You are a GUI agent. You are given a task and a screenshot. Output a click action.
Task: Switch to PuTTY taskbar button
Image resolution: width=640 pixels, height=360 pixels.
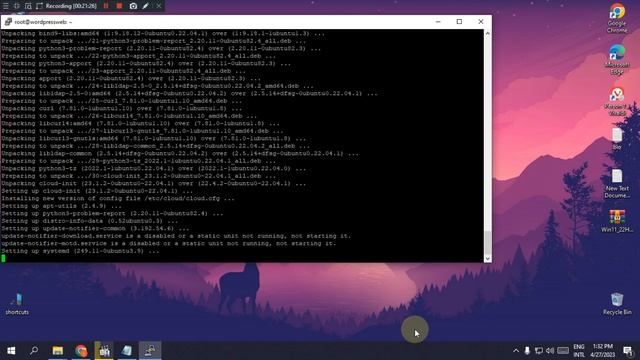pyautogui.click(x=150, y=351)
